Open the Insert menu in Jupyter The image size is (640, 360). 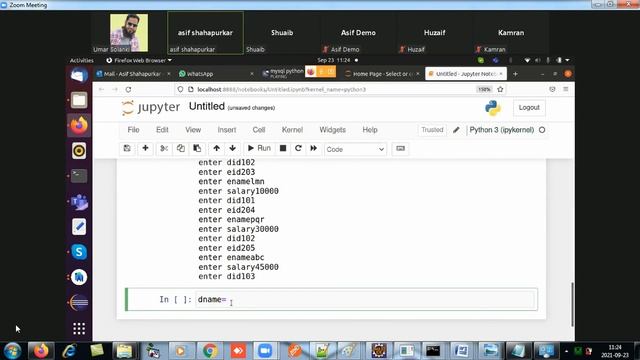227,130
